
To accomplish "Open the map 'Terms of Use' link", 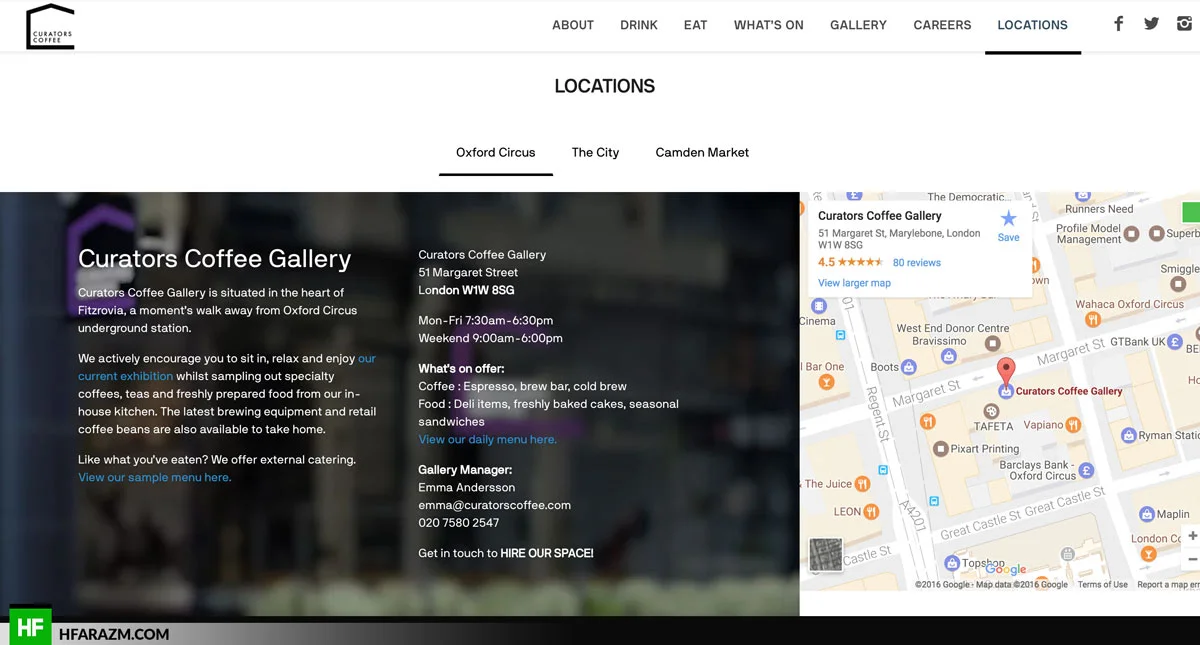I will click(1103, 585).
